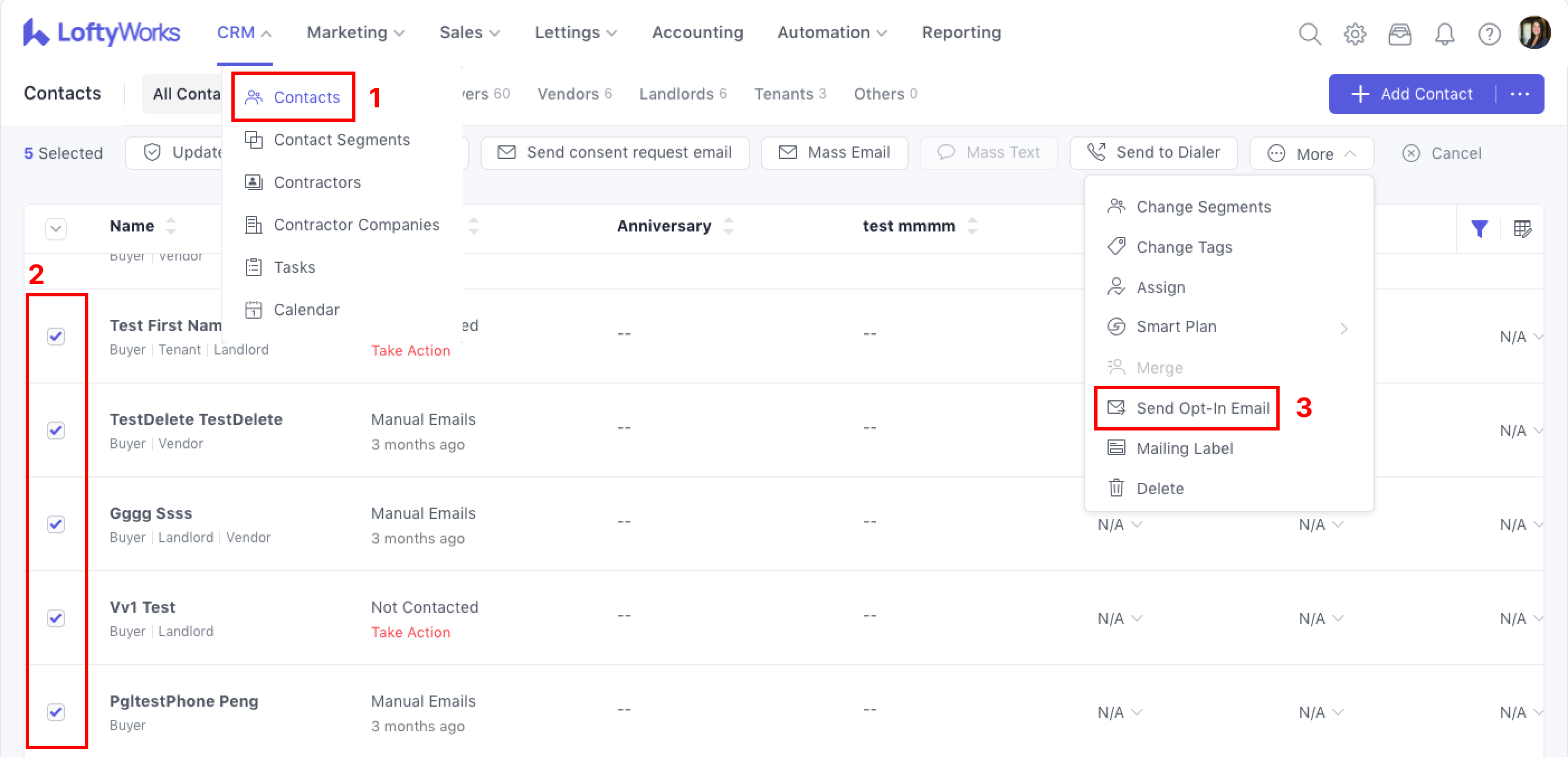Screen dimensions: 1568x757
Task: Expand the Smart Plan submenu arrow
Action: tap(1344, 328)
